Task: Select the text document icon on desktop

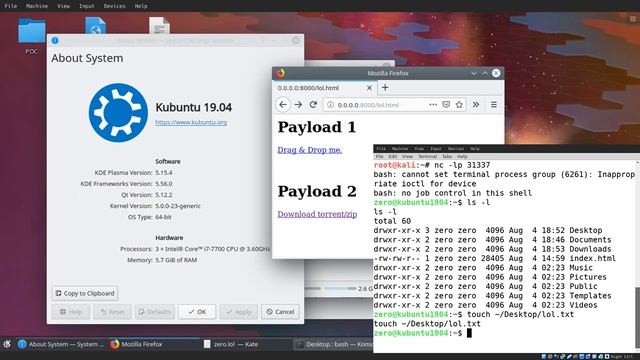Action: point(159,25)
